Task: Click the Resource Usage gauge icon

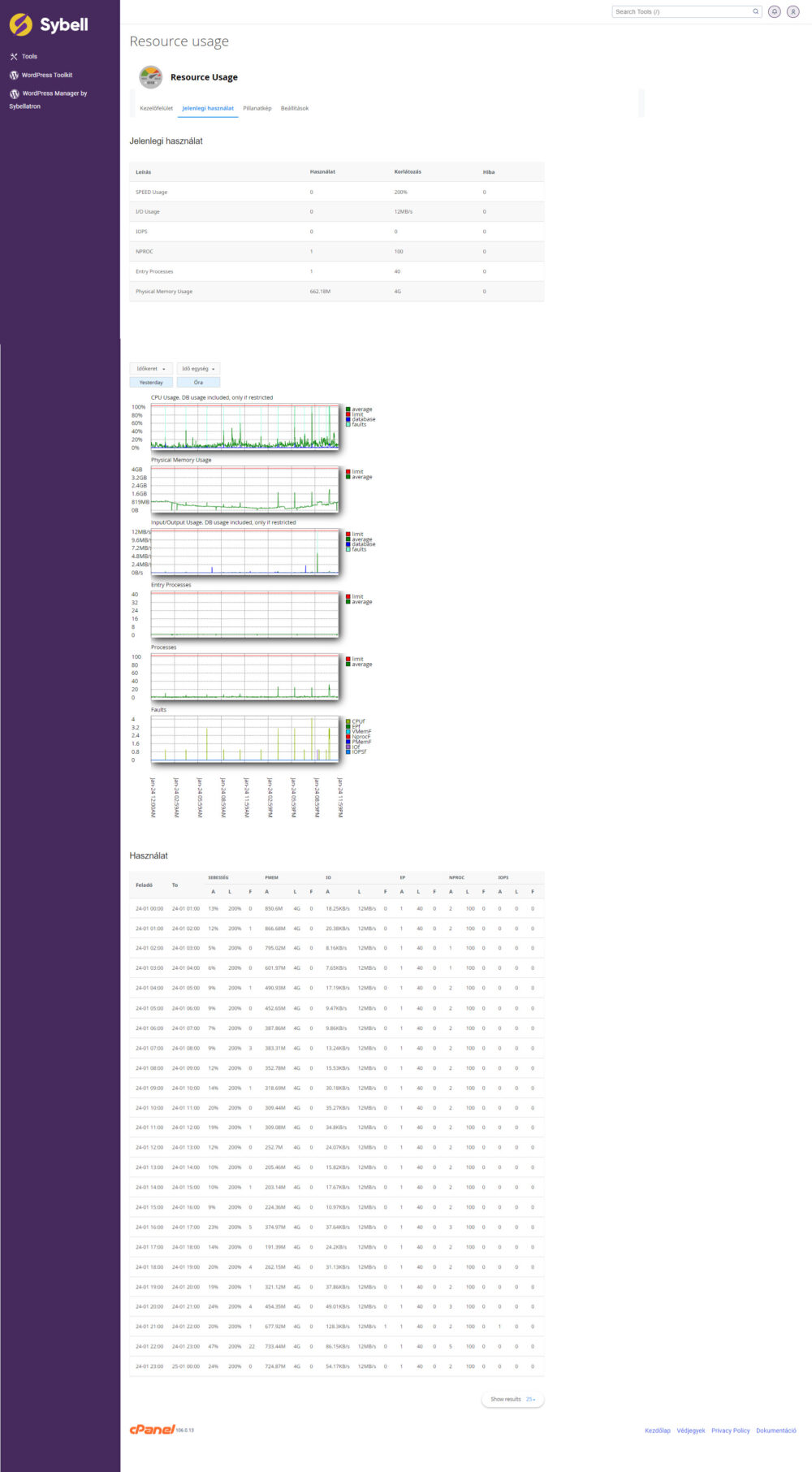Action: 150,77
